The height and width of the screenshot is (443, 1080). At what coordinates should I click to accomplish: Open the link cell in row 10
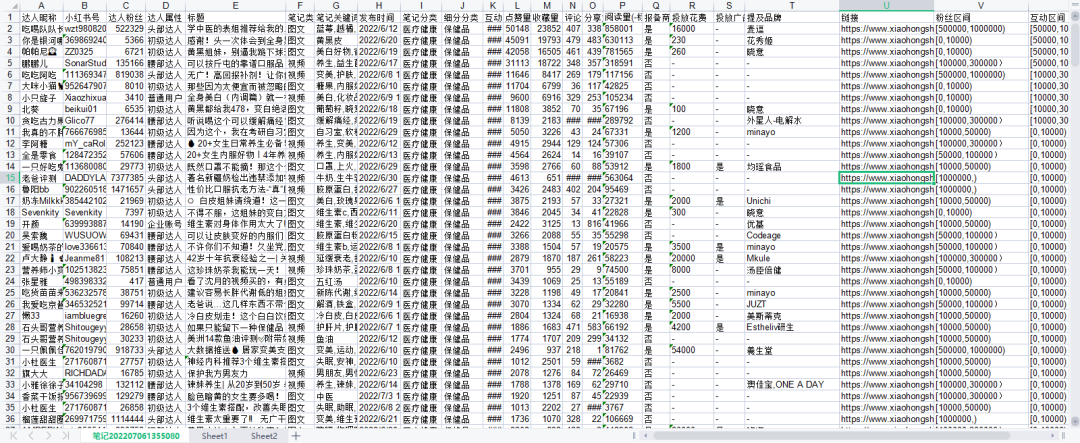[886, 120]
